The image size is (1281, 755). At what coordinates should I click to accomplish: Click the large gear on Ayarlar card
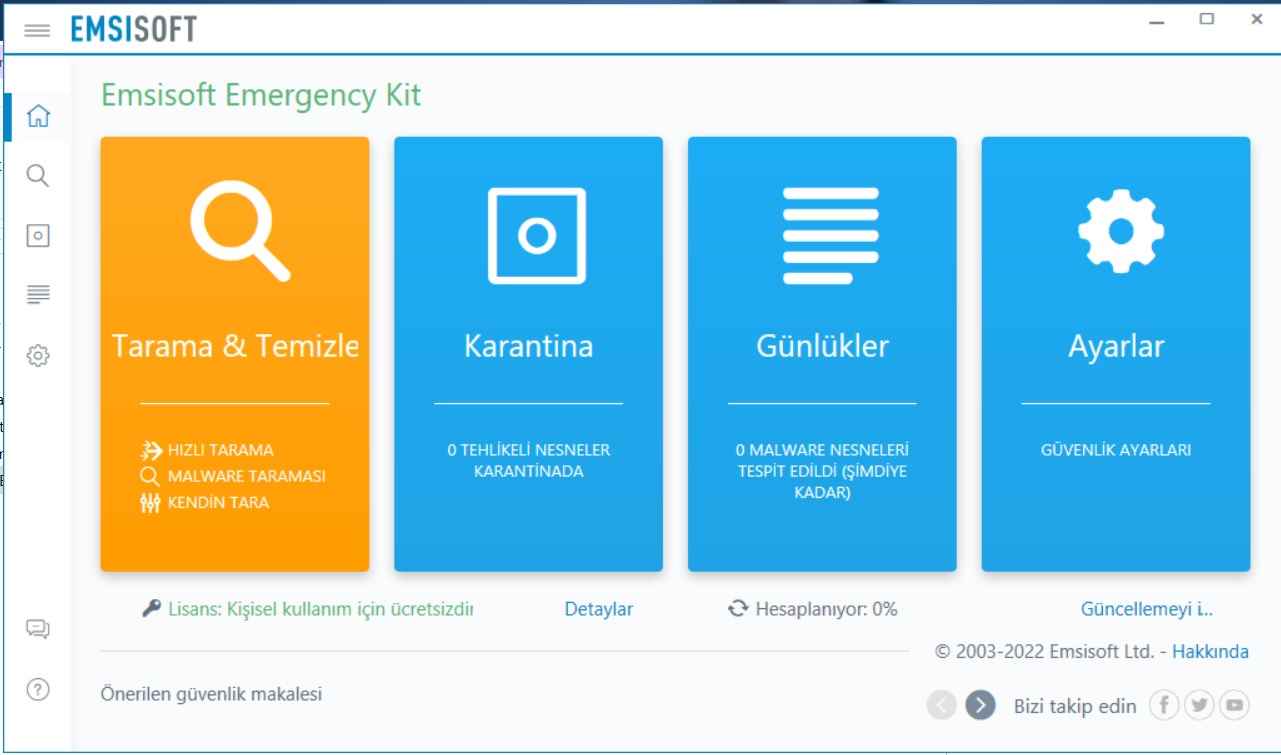tap(1120, 231)
